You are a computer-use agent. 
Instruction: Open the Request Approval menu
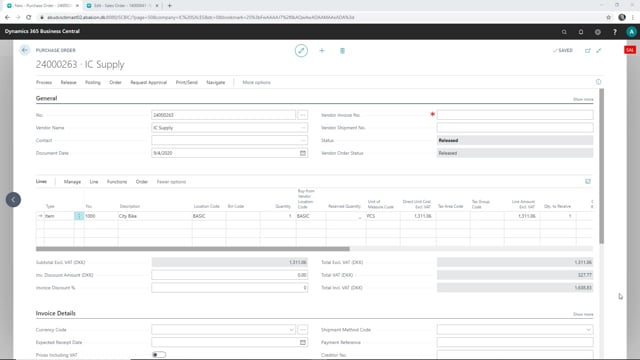[x=149, y=82]
